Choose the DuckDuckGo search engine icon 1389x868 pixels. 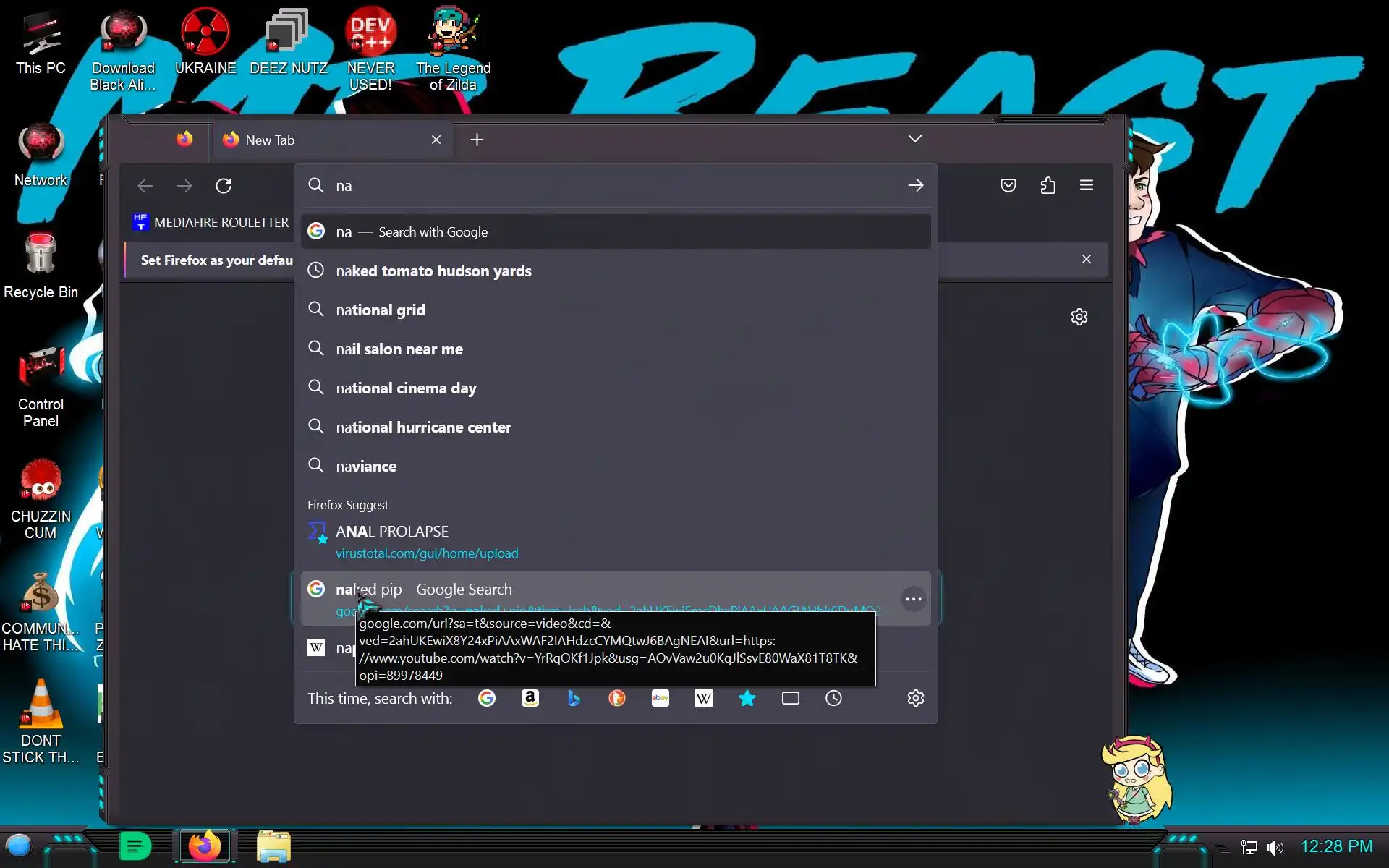pos(617,698)
